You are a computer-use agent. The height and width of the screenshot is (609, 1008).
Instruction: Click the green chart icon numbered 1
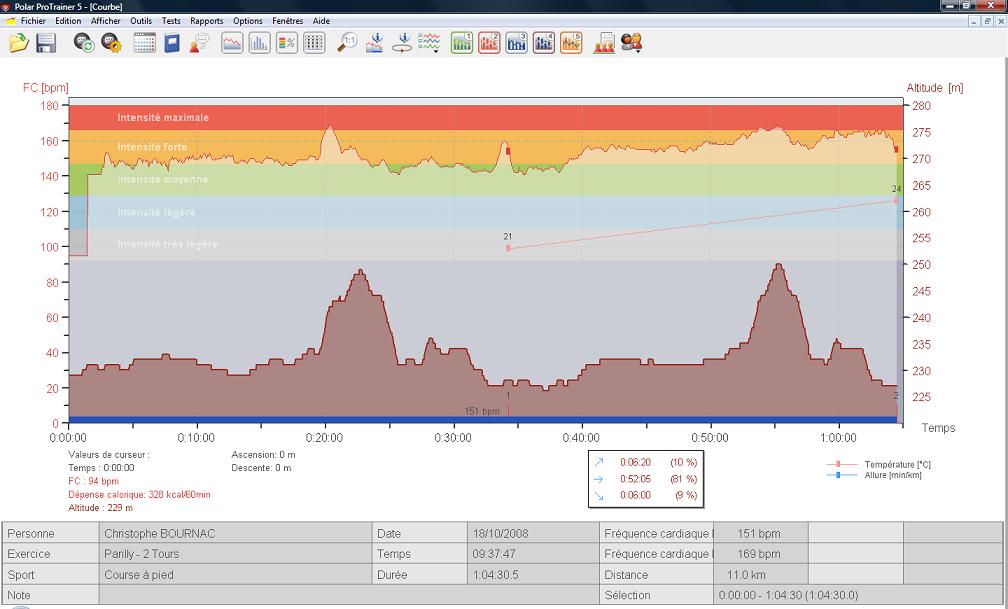click(x=462, y=43)
